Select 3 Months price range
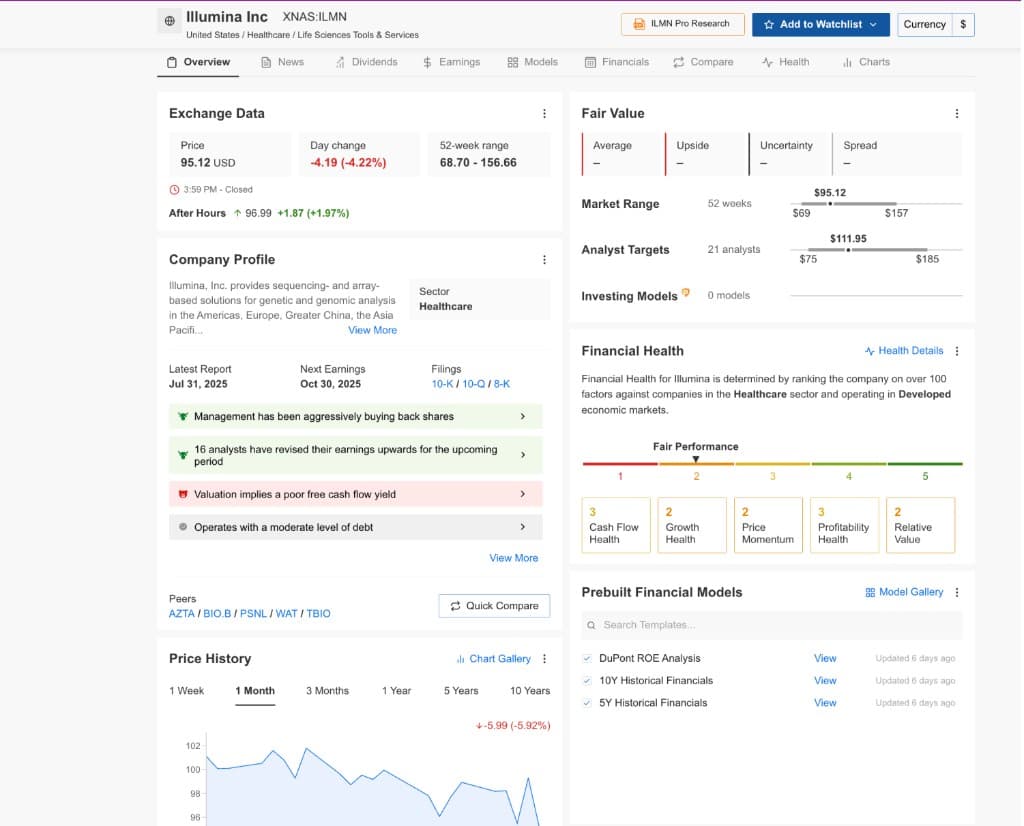Screen dimensions: 1024x826 [328, 691]
